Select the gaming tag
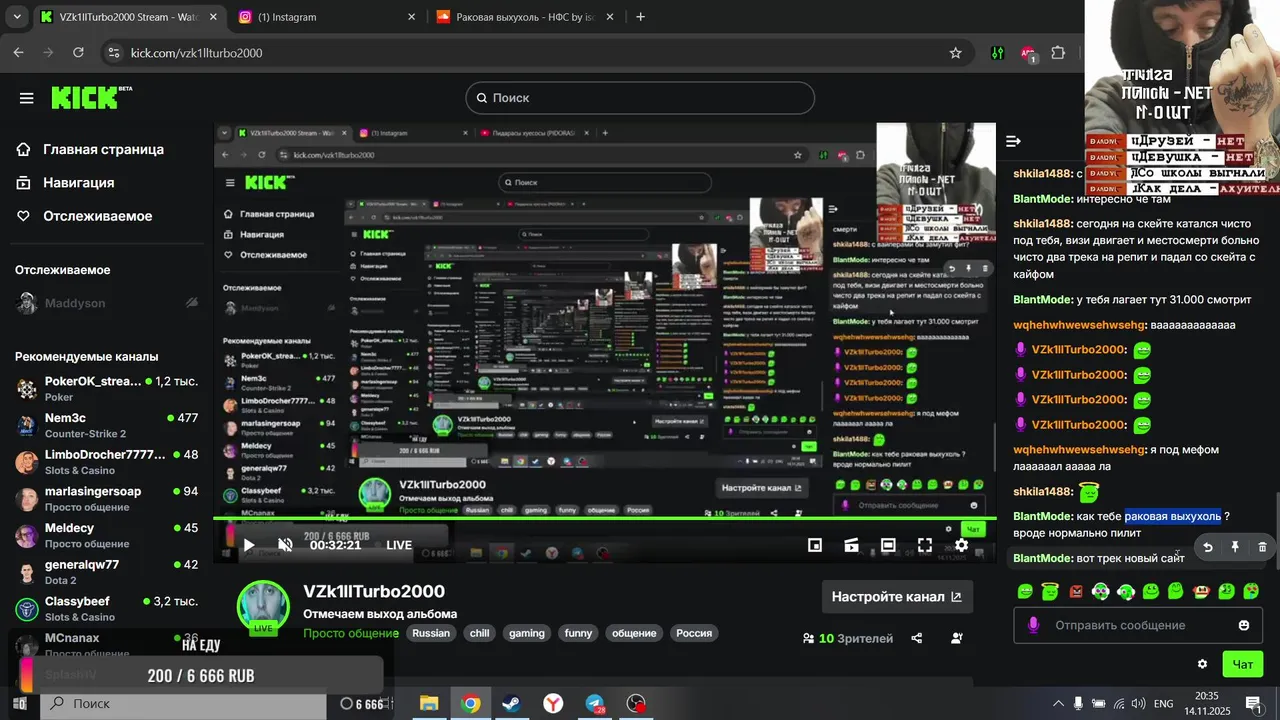 pos(527,633)
